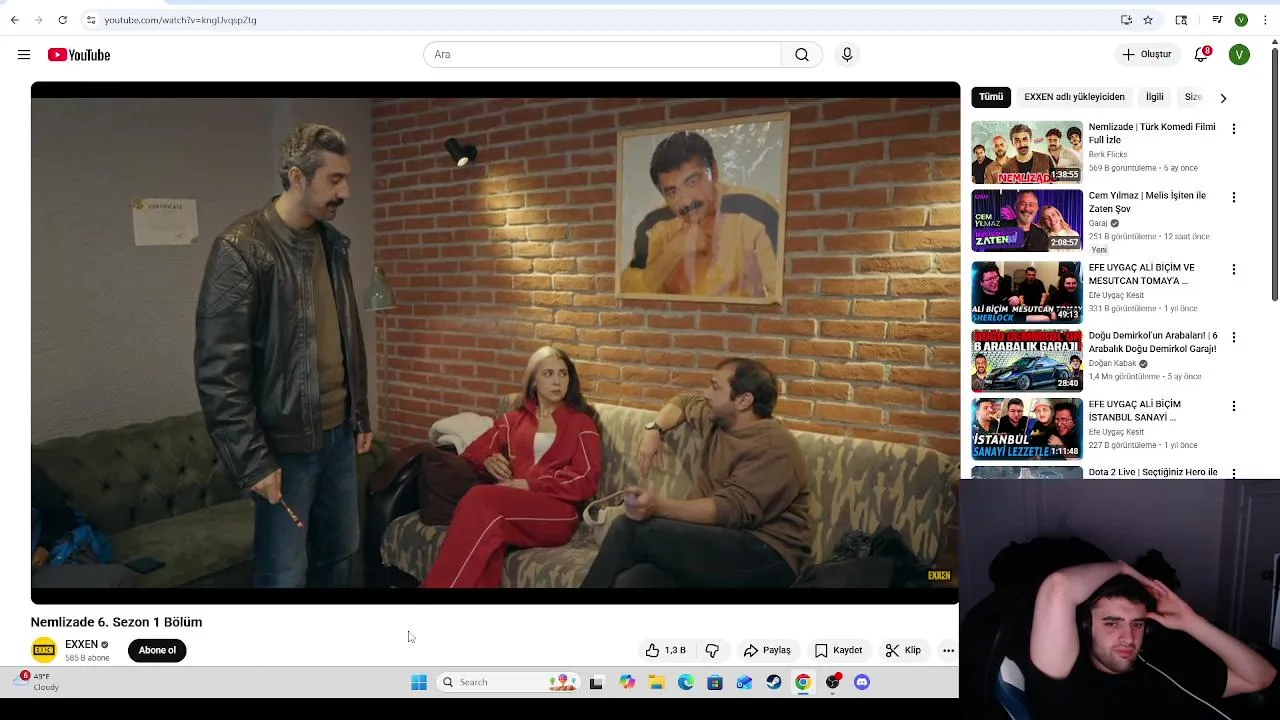Screen dimensions: 1280x720
Task: Select the Tümü filter chip
Action: pyautogui.click(x=991, y=97)
